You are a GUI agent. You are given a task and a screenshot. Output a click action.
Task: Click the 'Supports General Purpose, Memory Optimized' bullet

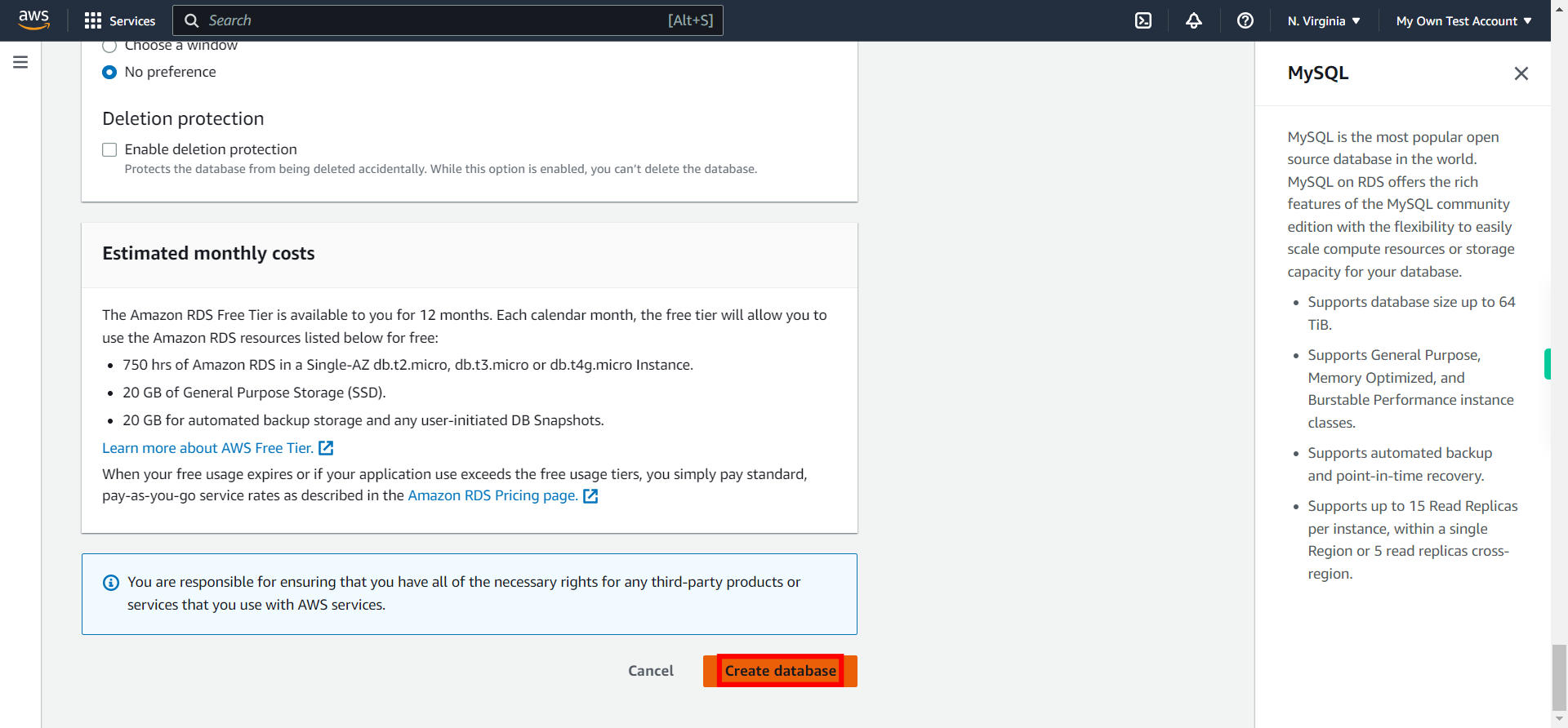pyautogui.click(x=1410, y=389)
